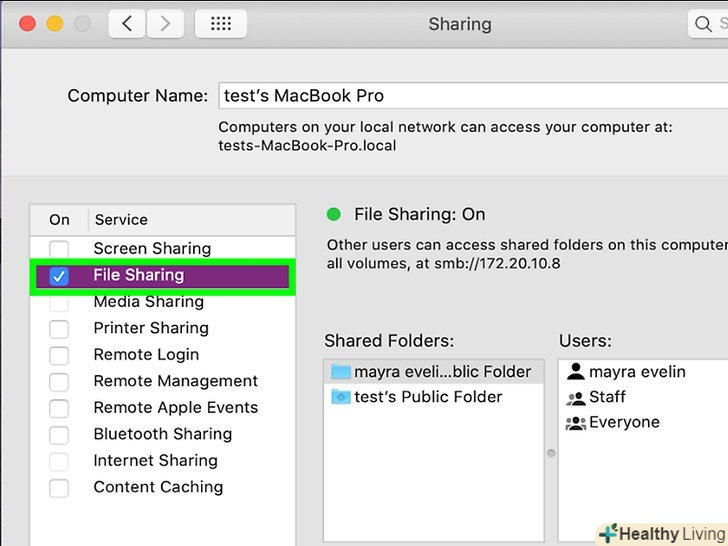Select Remote Apple Events service row
This screenshot has width=728, height=546.
click(x=175, y=408)
